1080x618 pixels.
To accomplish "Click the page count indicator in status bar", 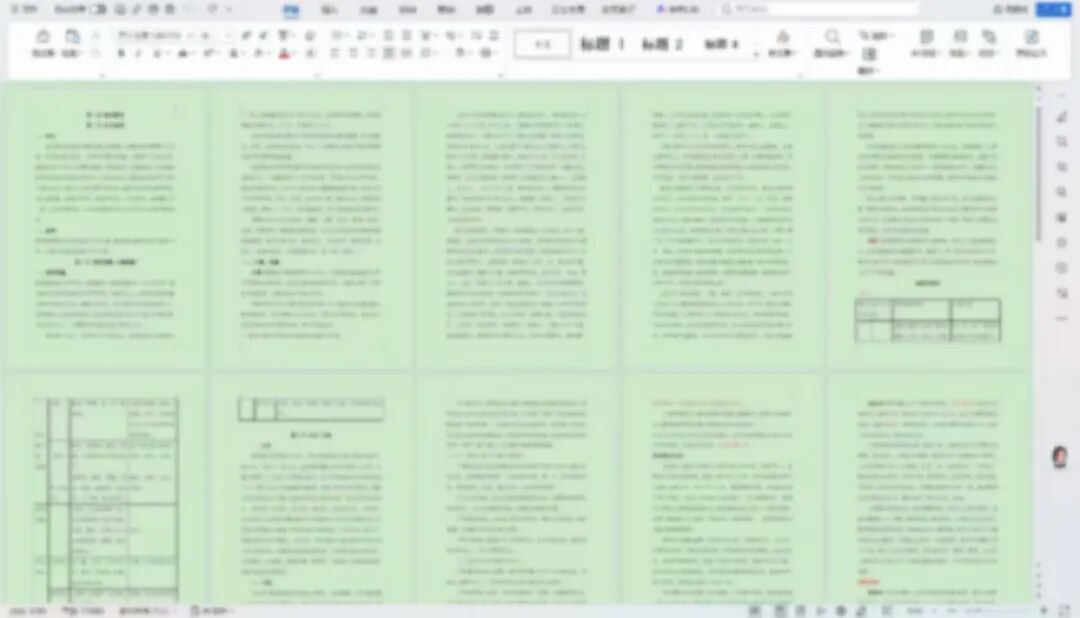I will coord(28,610).
